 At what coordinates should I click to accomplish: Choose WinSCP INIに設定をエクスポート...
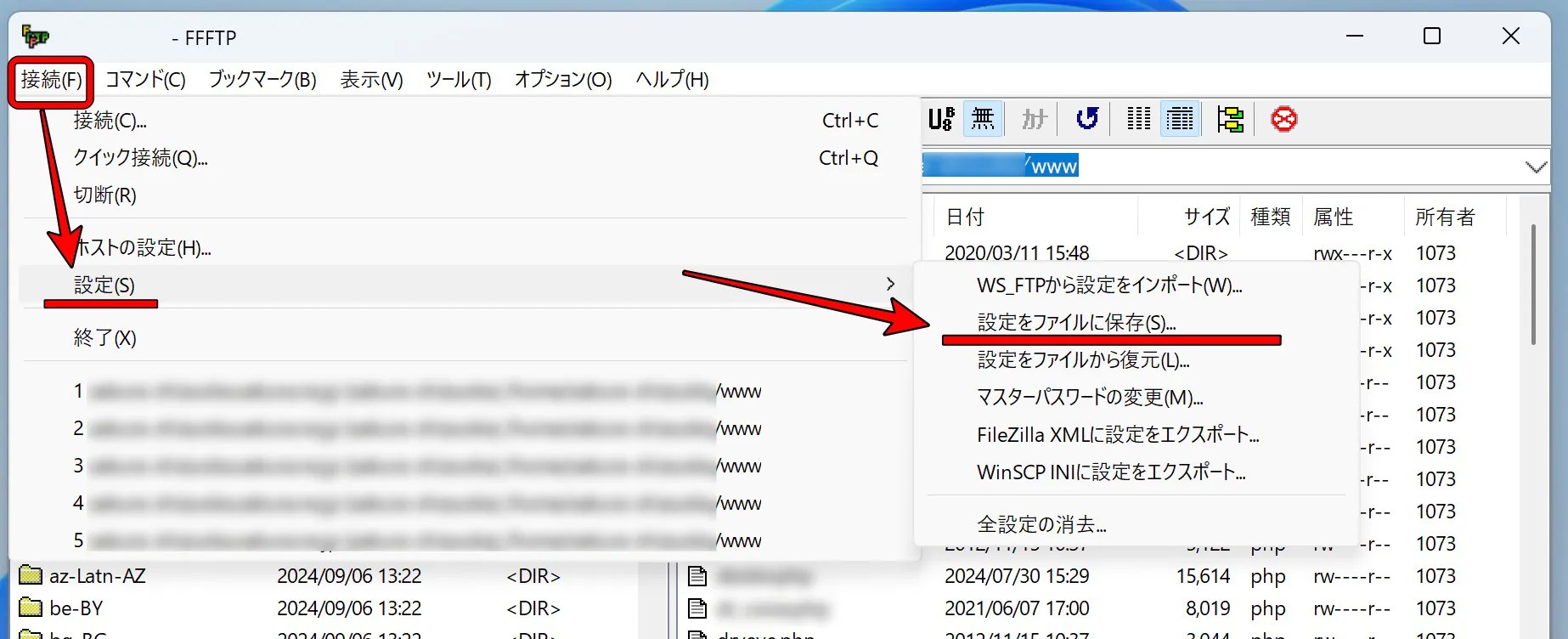point(1137,472)
